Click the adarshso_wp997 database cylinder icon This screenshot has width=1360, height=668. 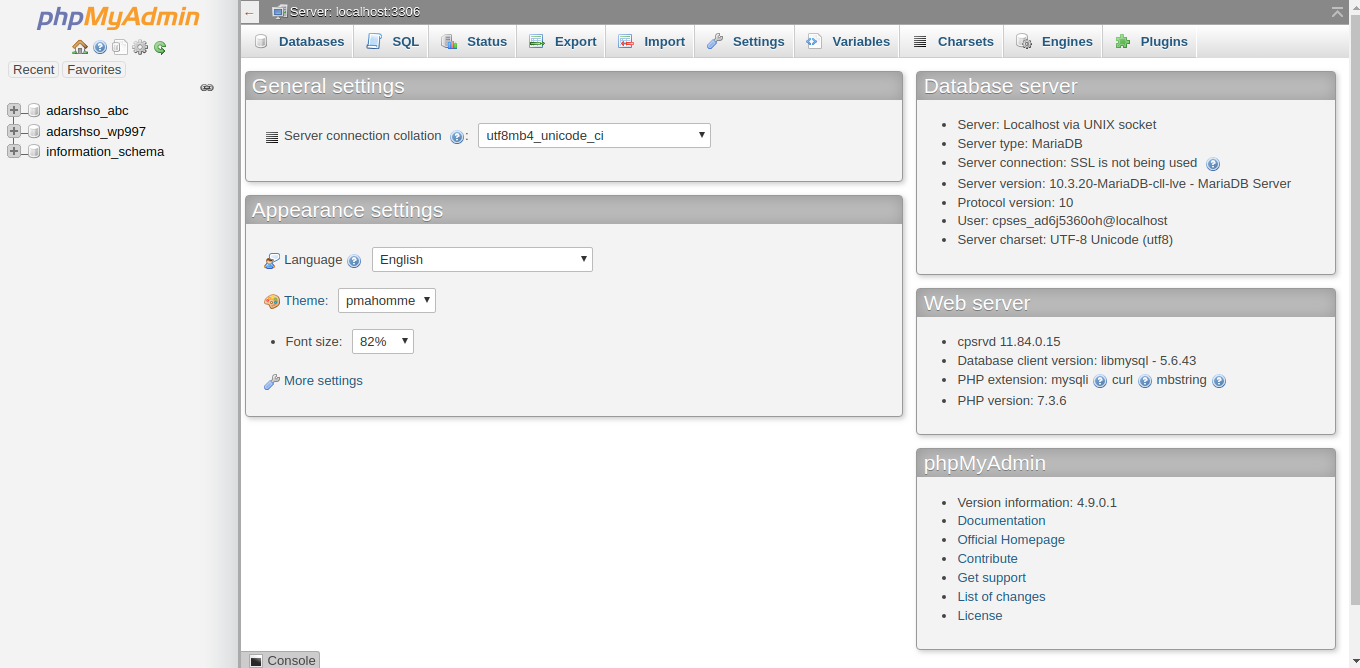(x=34, y=131)
